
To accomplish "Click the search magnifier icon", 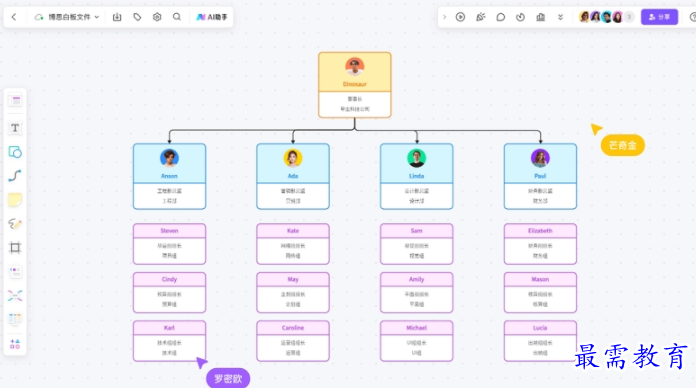I will click(x=177, y=17).
